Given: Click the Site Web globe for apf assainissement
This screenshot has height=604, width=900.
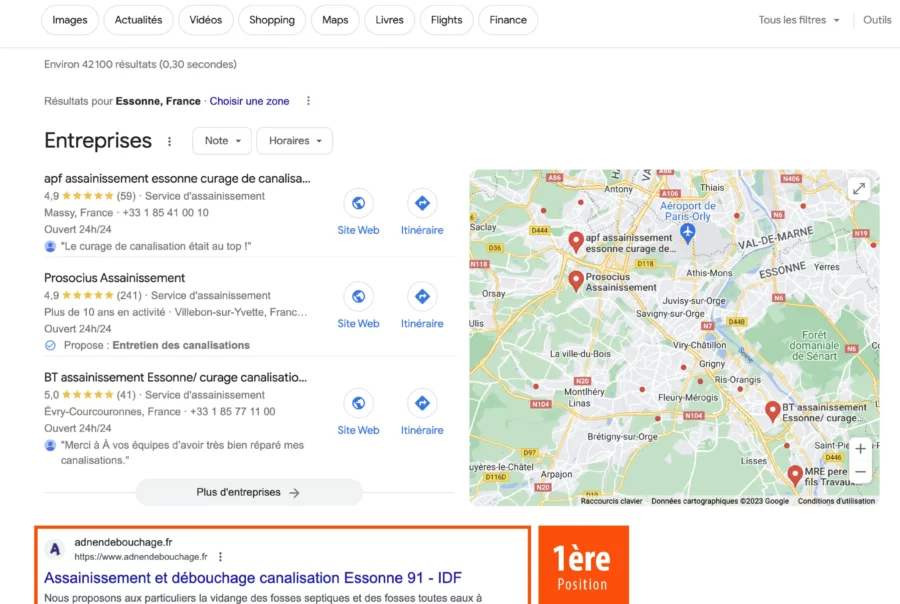Looking at the screenshot, I should [358, 203].
